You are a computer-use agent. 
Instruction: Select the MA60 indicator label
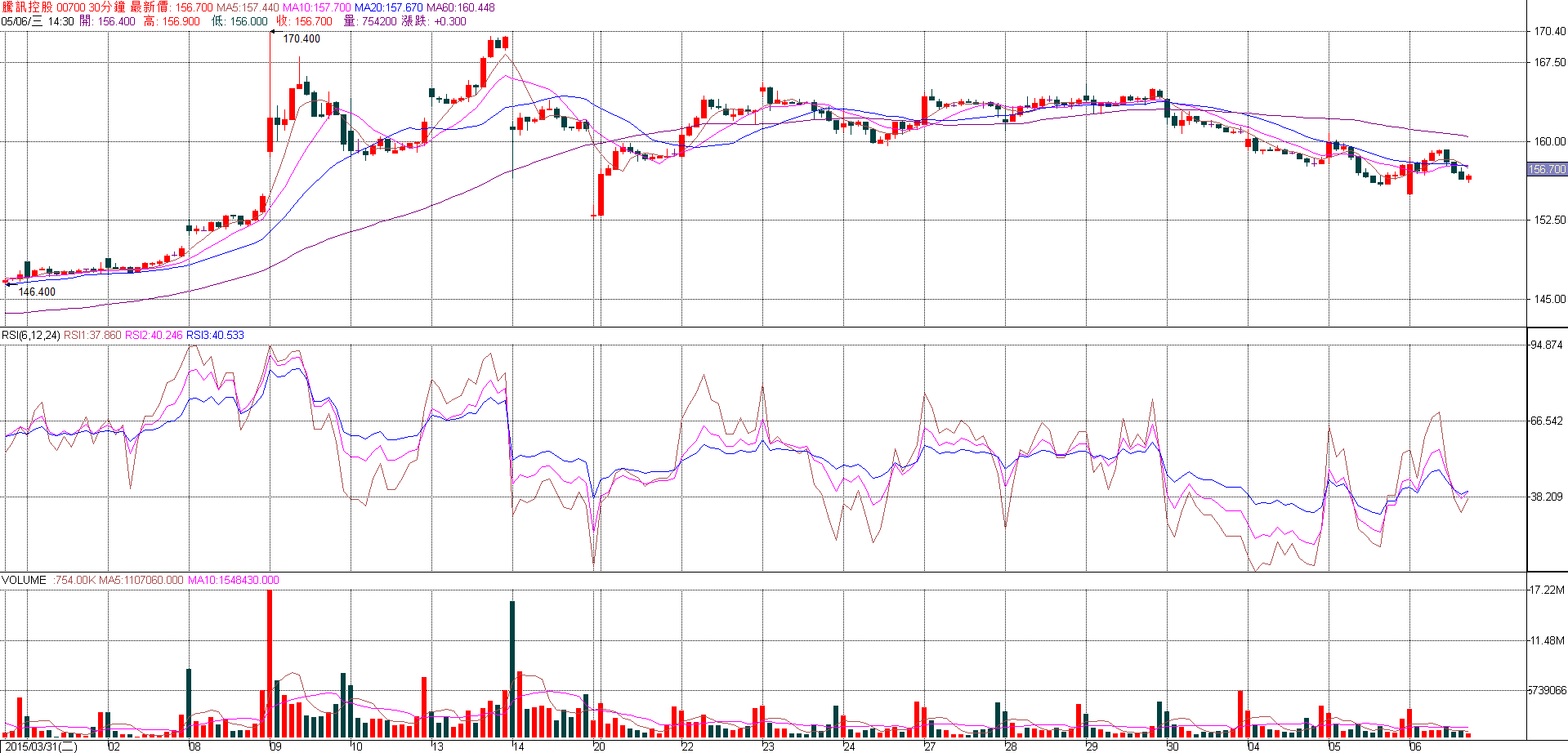pyautogui.click(x=460, y=7)
